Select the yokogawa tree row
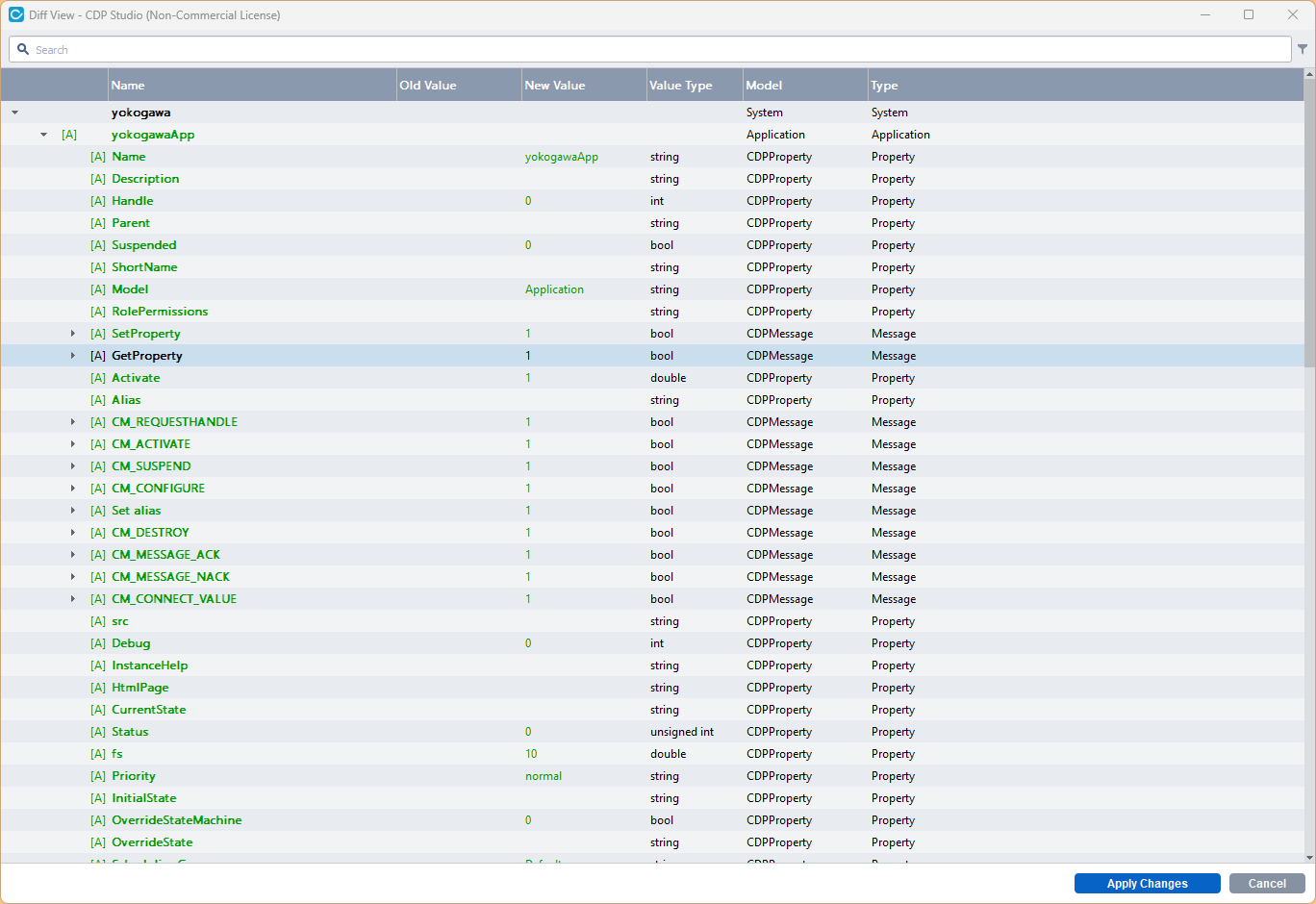Screen dimensions: 1316x904 (x=652, y=113)
